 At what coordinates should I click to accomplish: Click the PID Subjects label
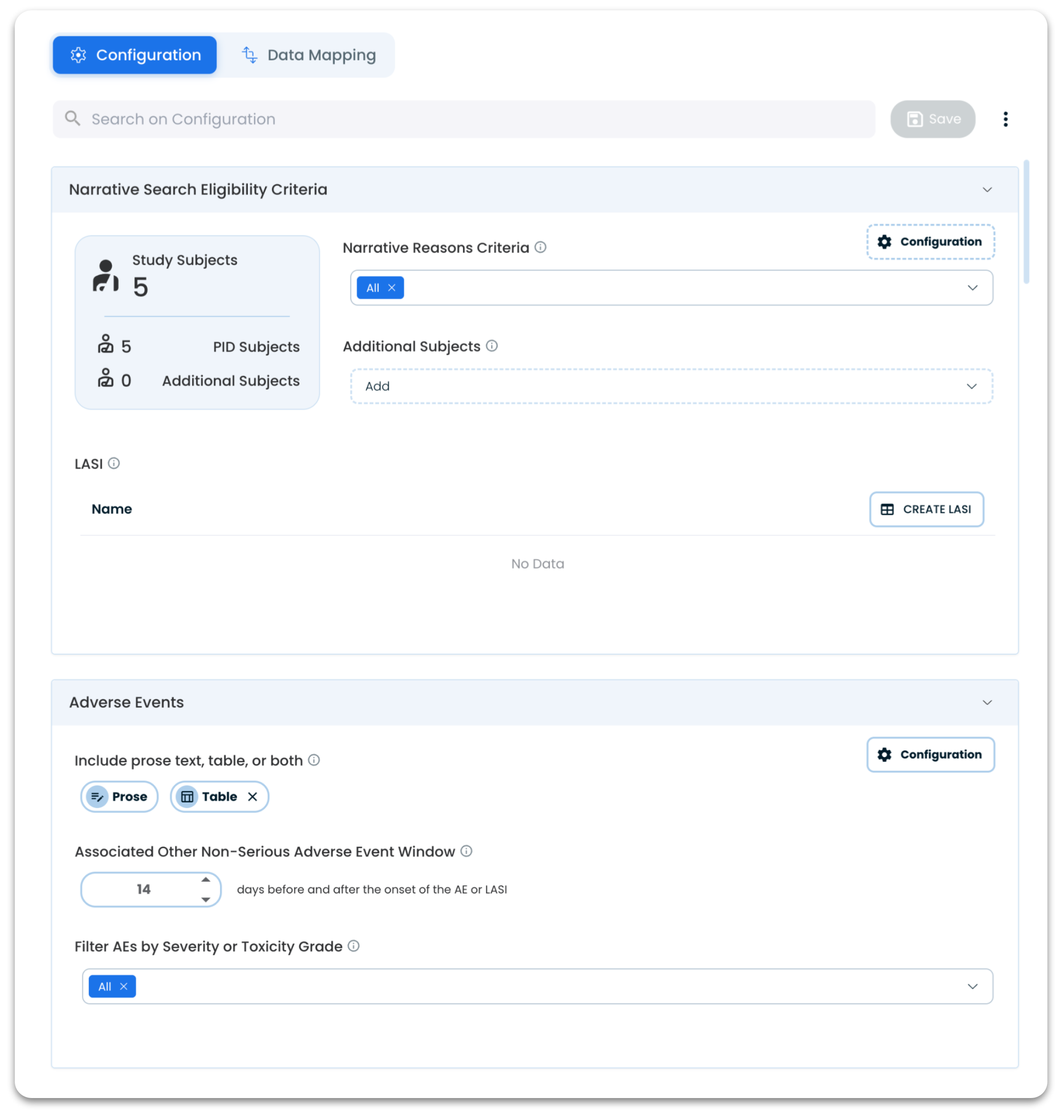[256, 347]
